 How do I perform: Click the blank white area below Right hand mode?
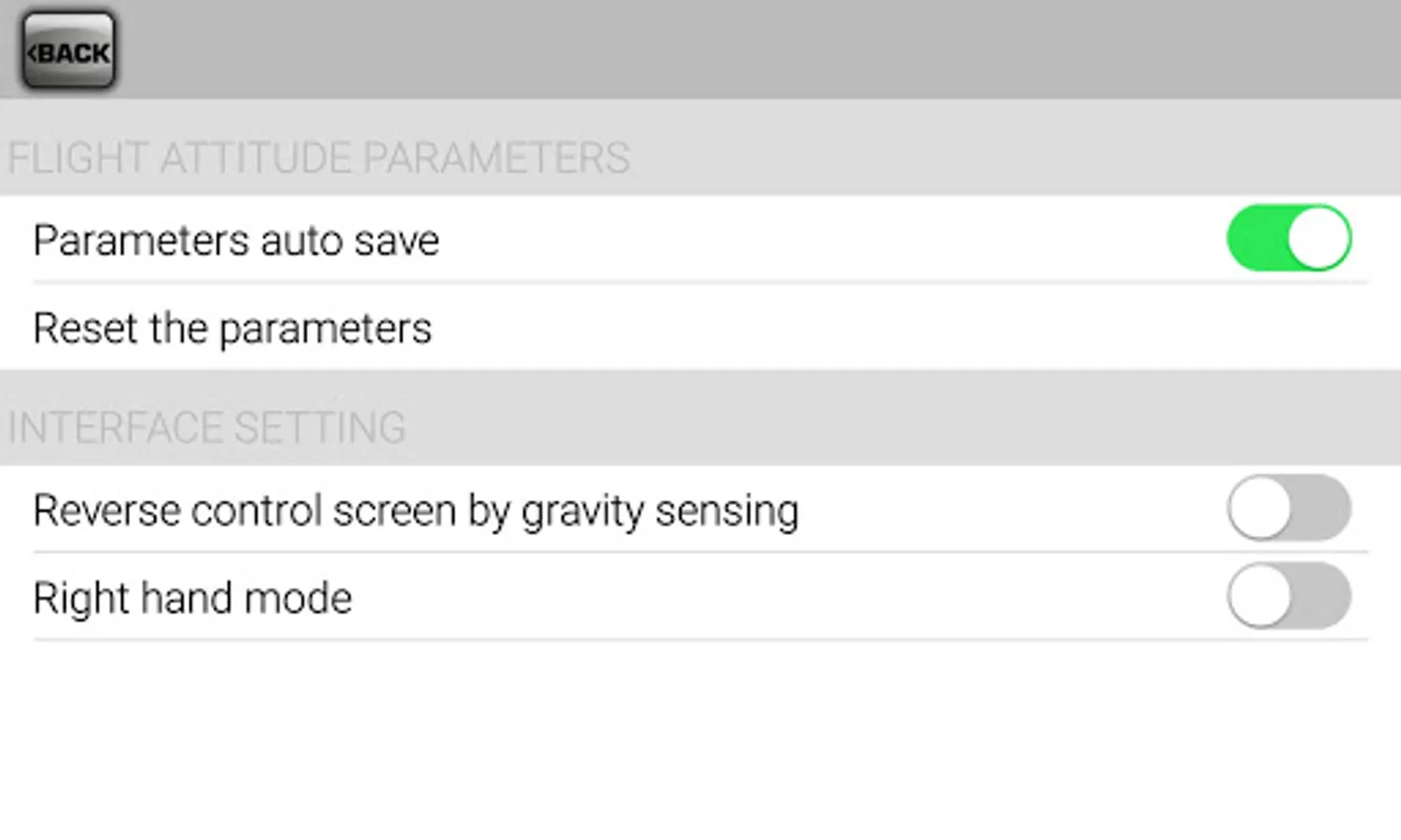(x=700, y=737)
